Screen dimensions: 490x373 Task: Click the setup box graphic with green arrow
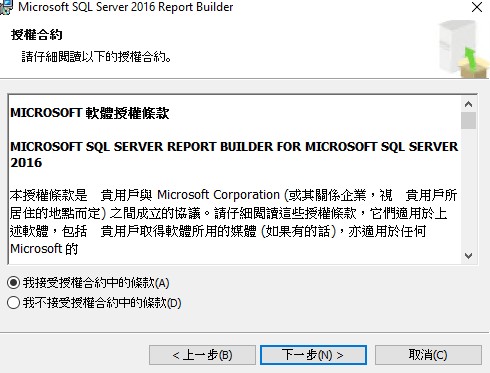point(463,49)
